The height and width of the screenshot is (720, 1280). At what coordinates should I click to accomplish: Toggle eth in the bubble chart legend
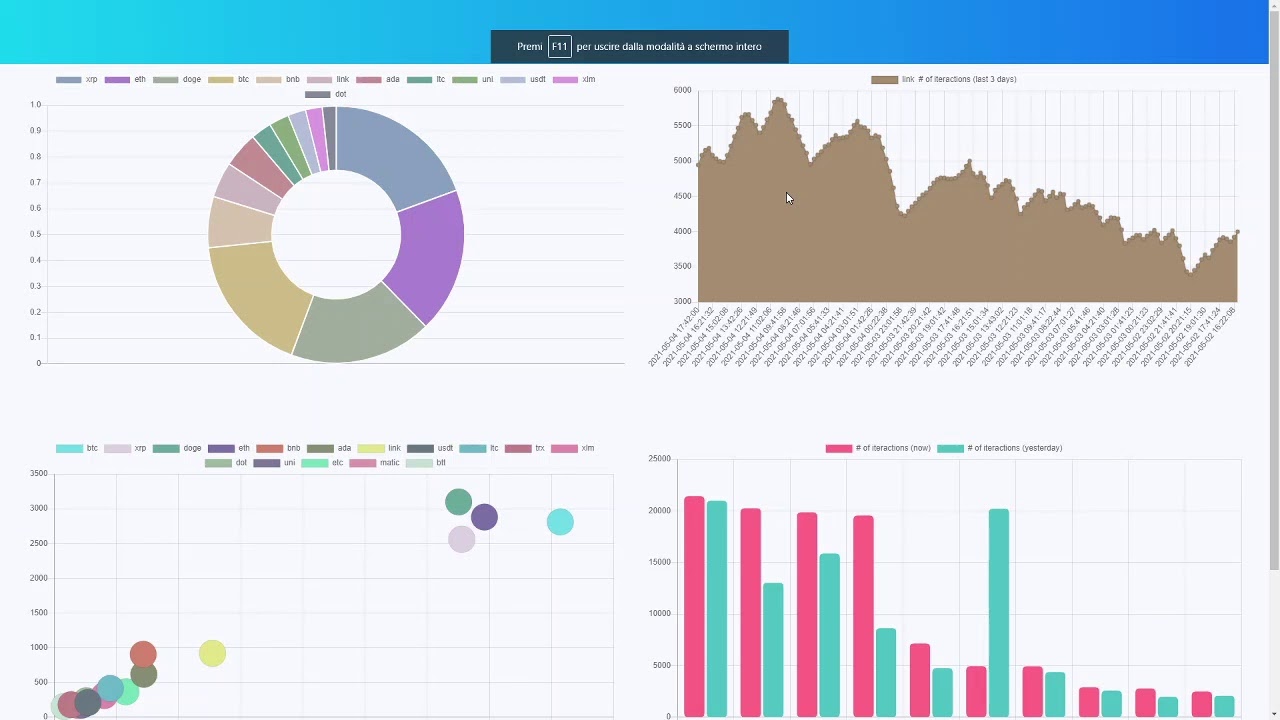coord(229,448)
